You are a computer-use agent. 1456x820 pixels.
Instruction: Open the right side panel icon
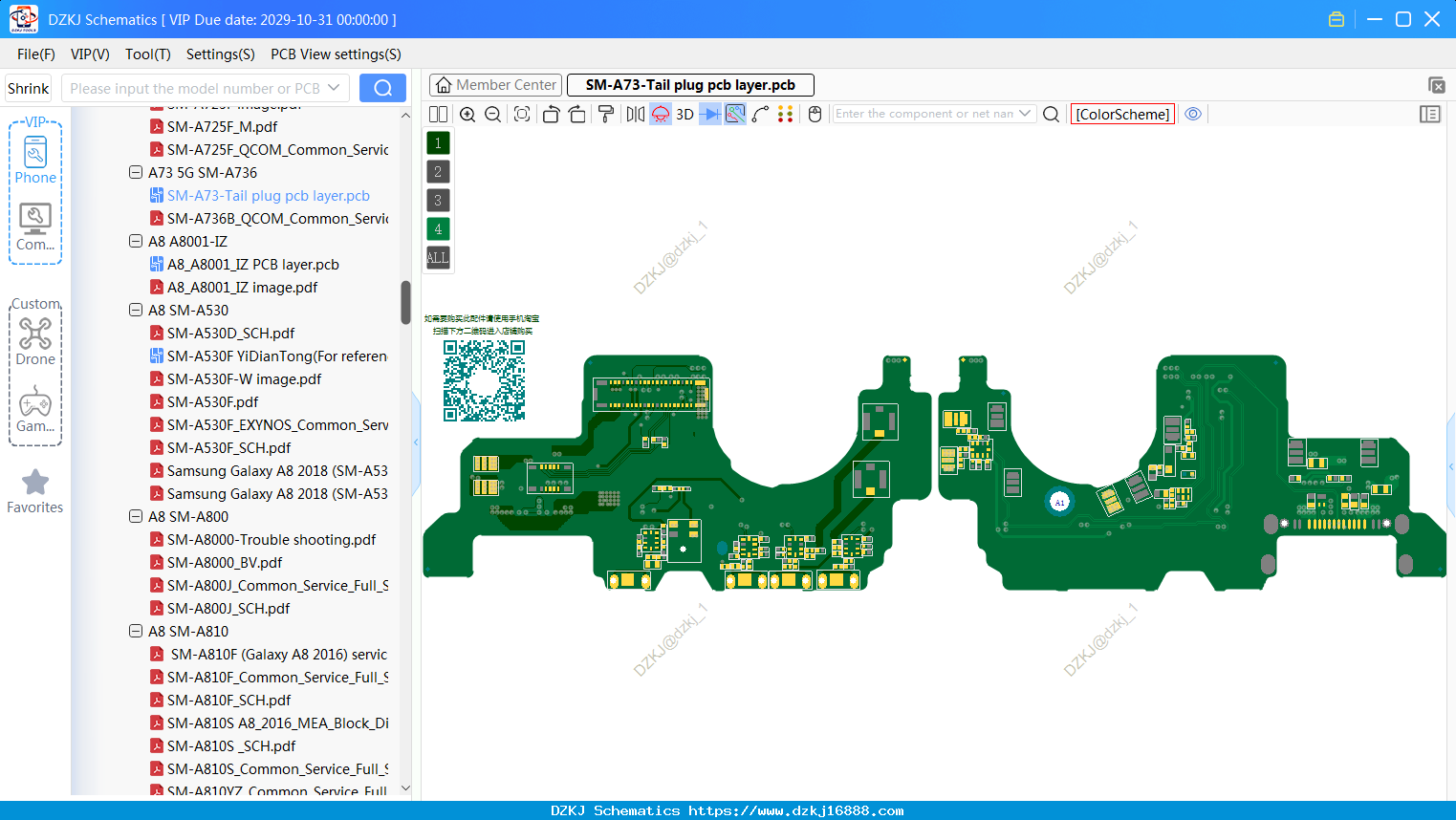tap(1430, 114)
